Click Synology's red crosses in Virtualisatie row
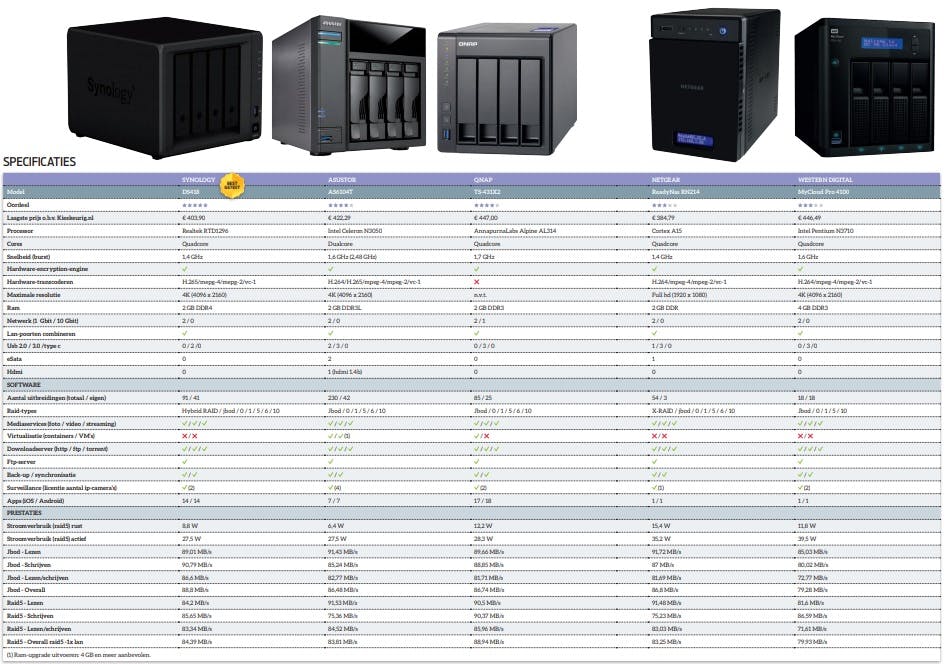 coord(190,436)
